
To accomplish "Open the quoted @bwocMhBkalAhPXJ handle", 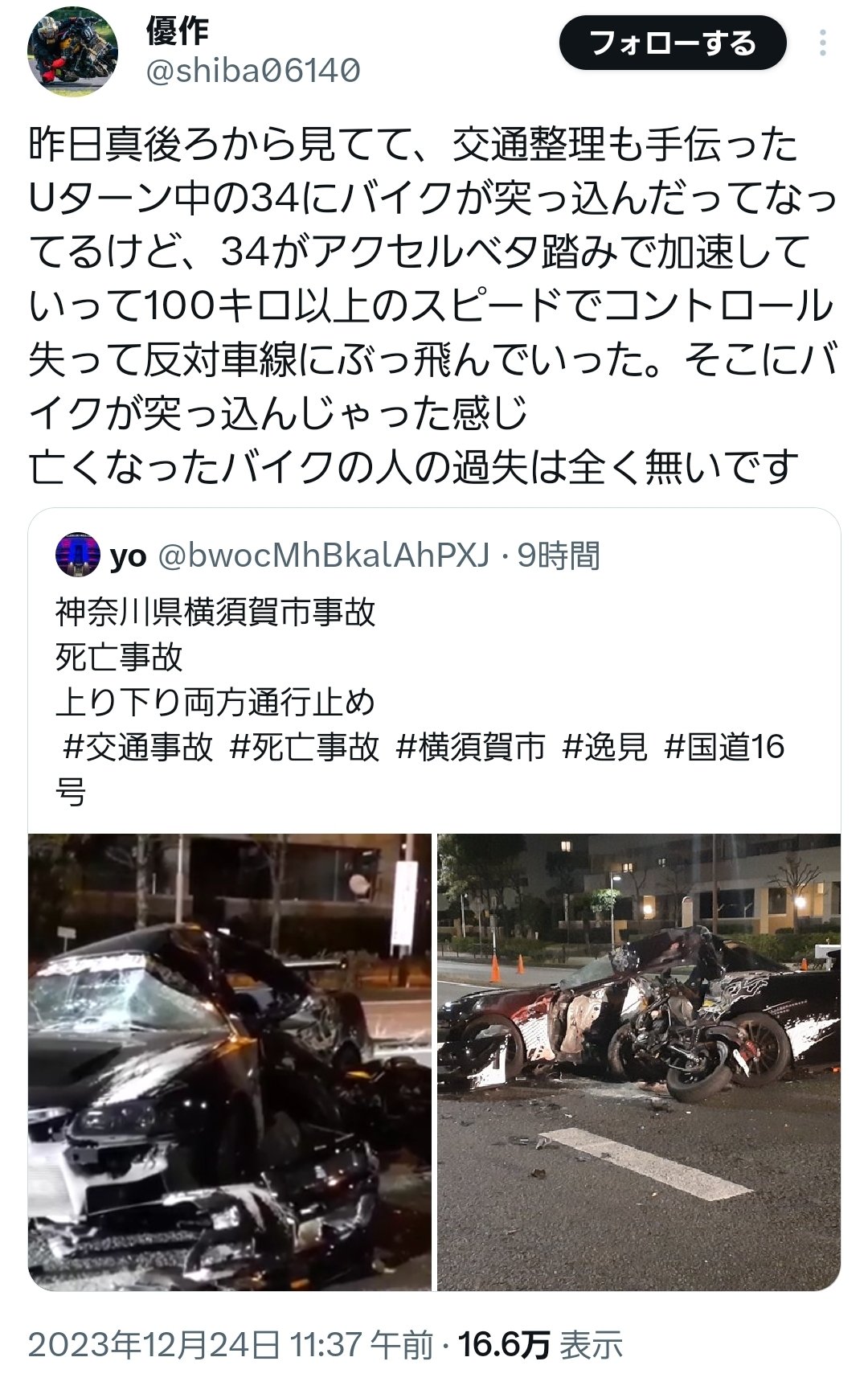I will 322,555.
